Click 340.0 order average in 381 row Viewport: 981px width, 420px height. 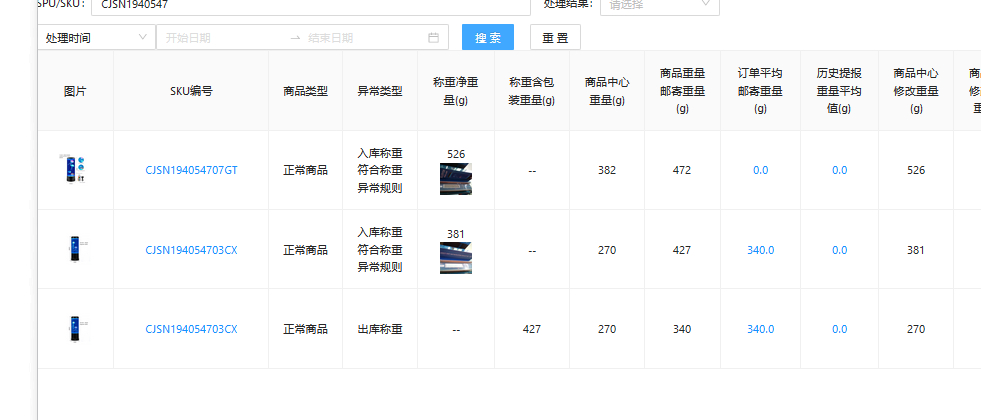coord(761,250)
